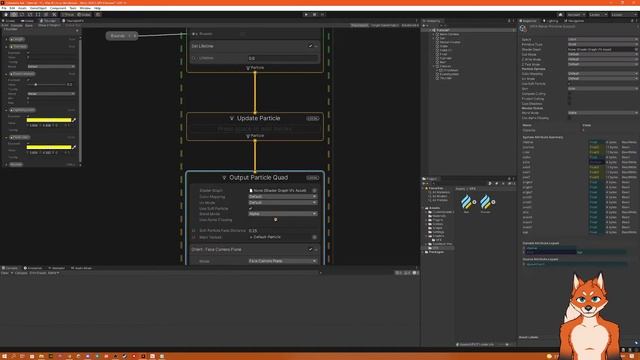Pick color with first yellow swatch eyedropper
The height and width of the screenshot is (360, 640).
click(x=74, y=120)
